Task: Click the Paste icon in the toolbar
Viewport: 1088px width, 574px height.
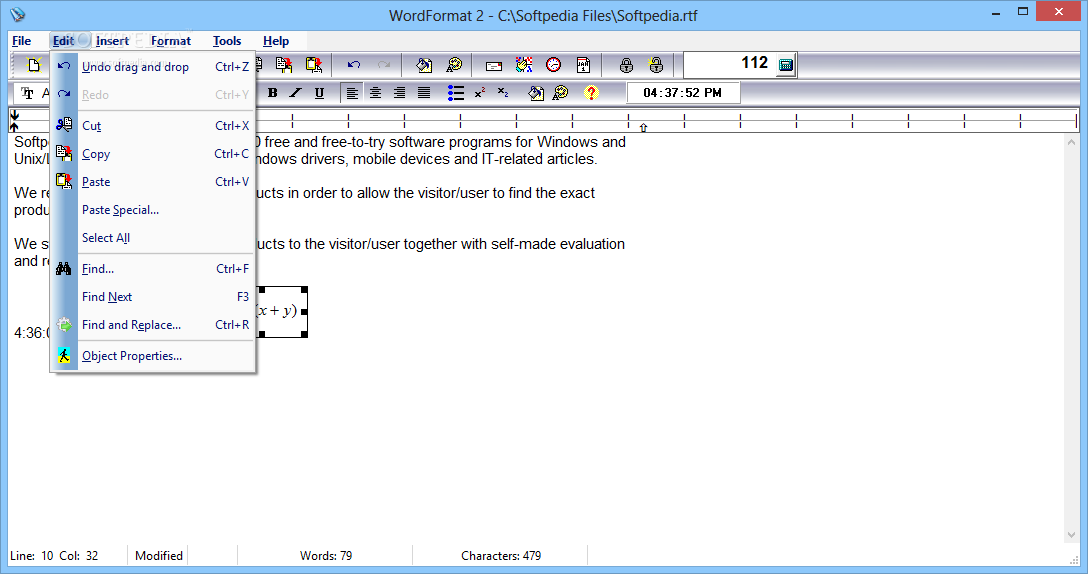Action: pos(314,65)
